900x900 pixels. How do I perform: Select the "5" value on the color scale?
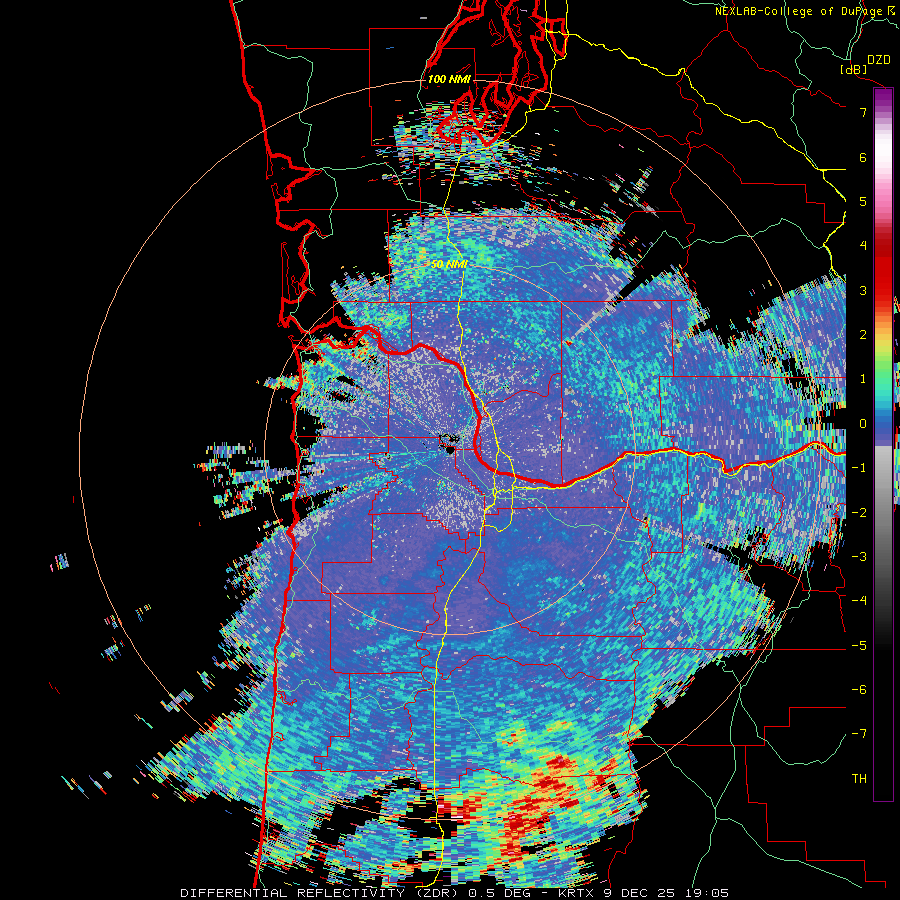(x=863, y=201)
